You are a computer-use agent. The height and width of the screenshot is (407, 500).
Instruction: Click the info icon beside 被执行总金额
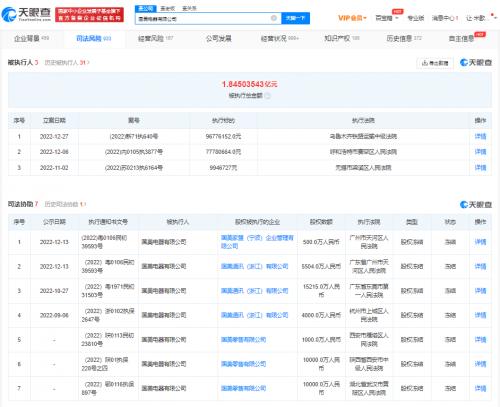tap(267, 96)
